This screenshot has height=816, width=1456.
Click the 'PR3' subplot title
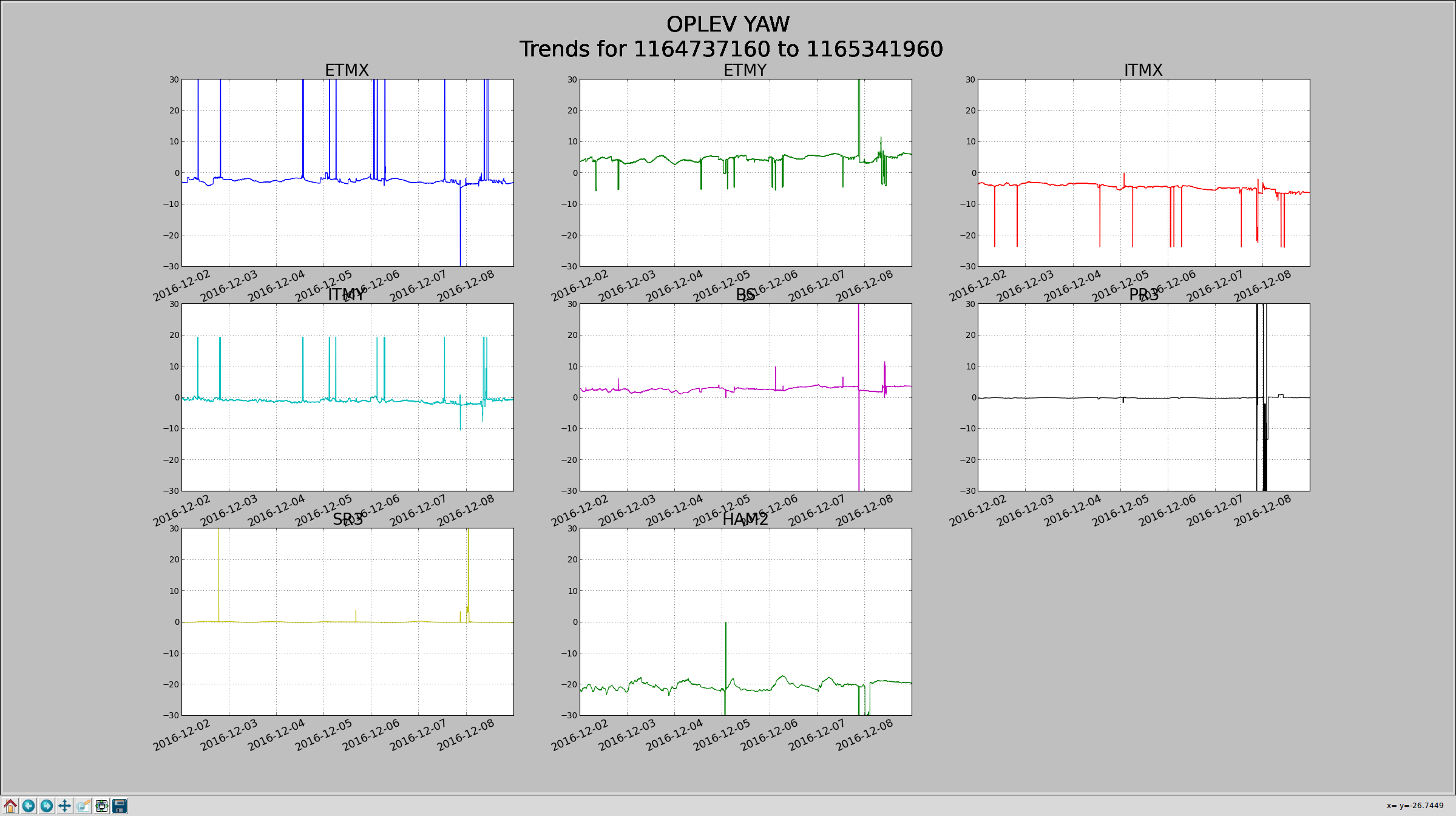pyautogui.click(x=1143, y=295)
